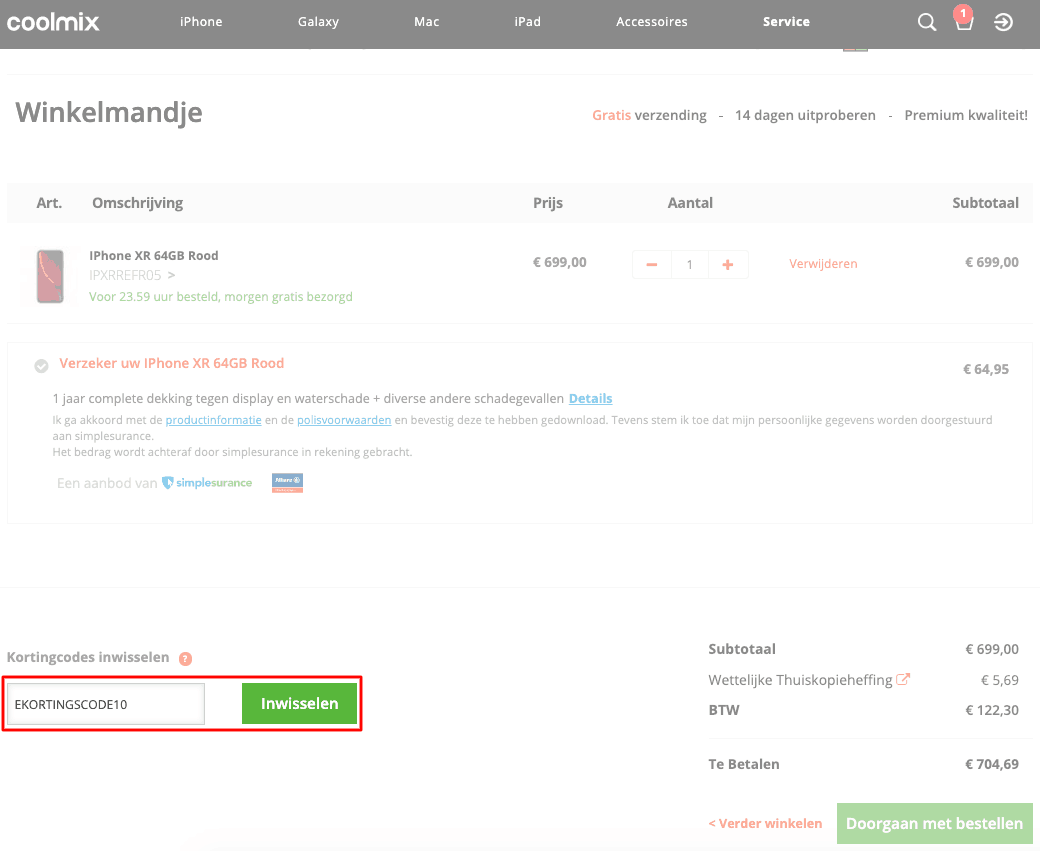Open the Thuiskopieheffing external link icon
Screen dimensions: 1040x851
coord(903,679)
